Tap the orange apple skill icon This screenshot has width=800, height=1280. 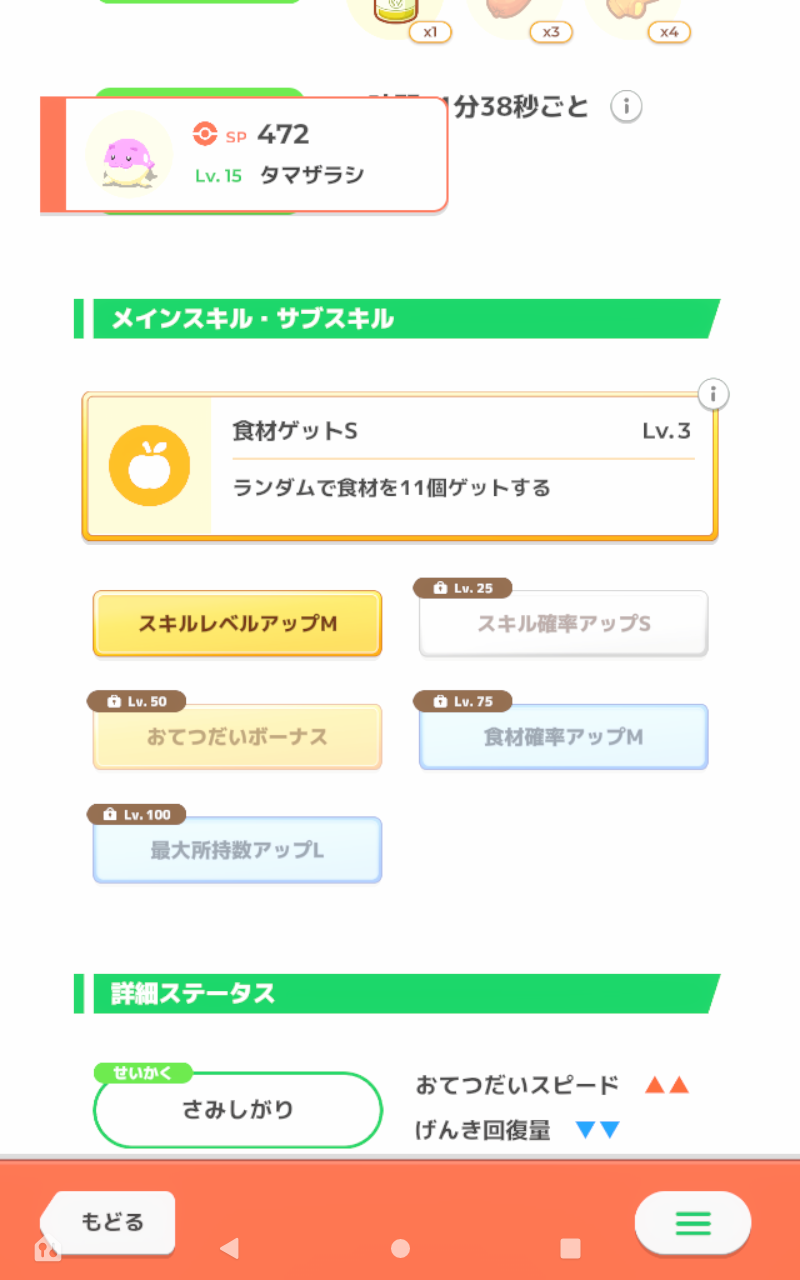[x=149, y=465]
